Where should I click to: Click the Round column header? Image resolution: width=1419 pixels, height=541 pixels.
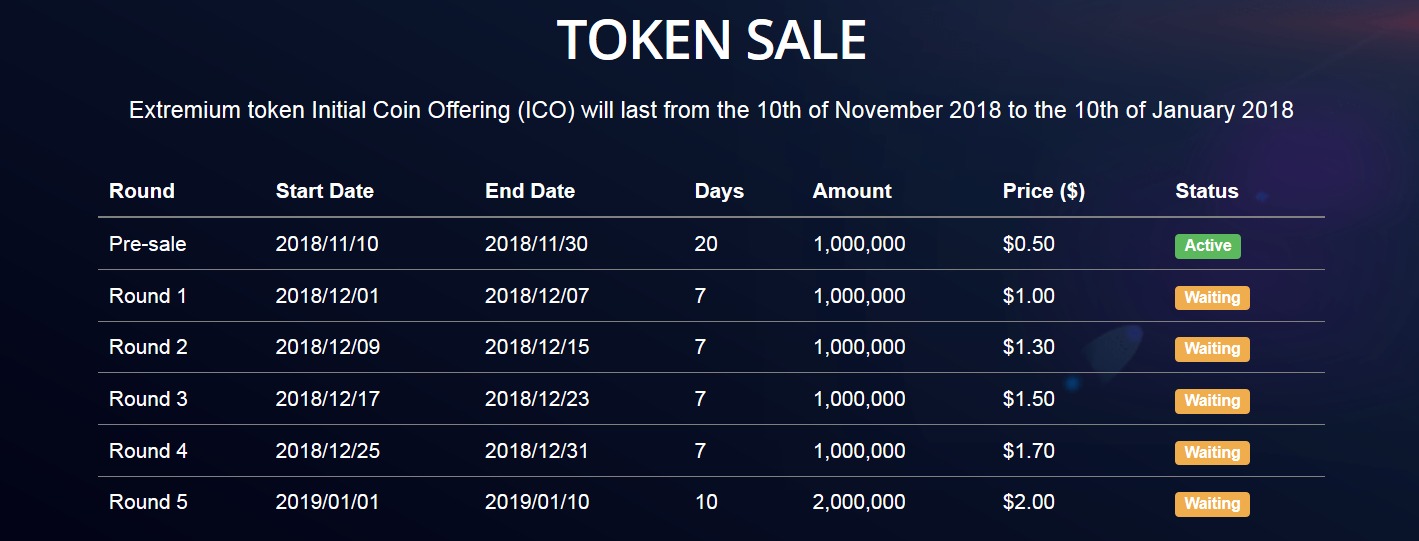pos(142,191)
